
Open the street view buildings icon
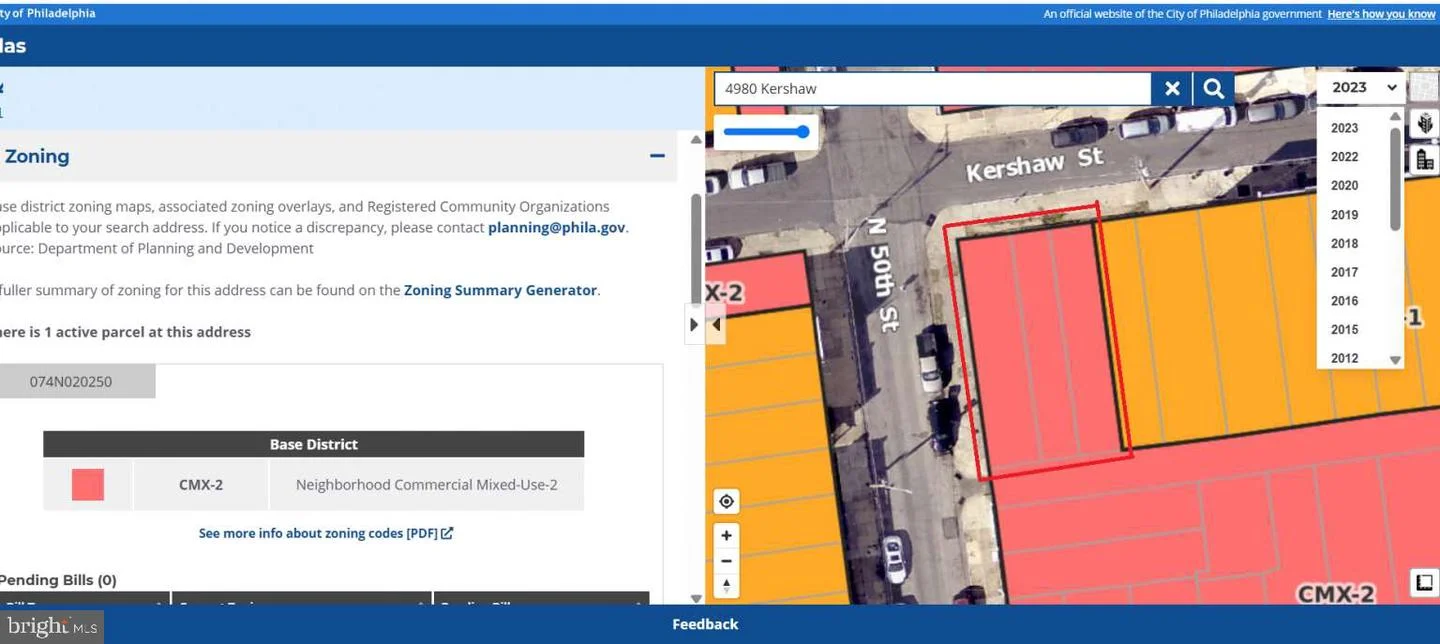click(1424, 159)
